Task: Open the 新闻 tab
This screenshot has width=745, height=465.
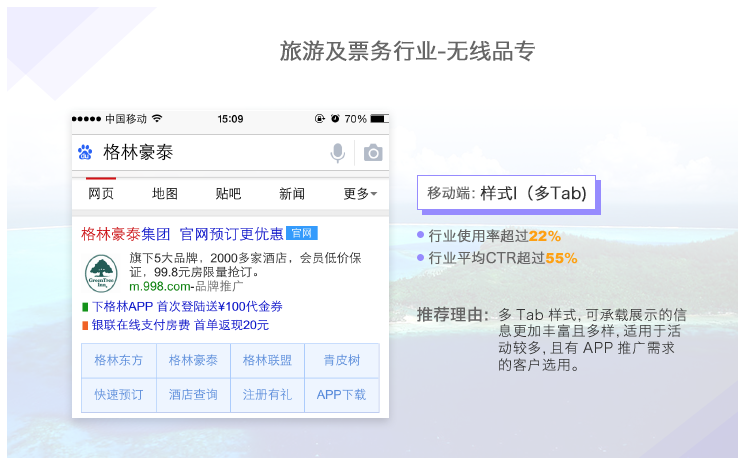Action: (292, 194)
